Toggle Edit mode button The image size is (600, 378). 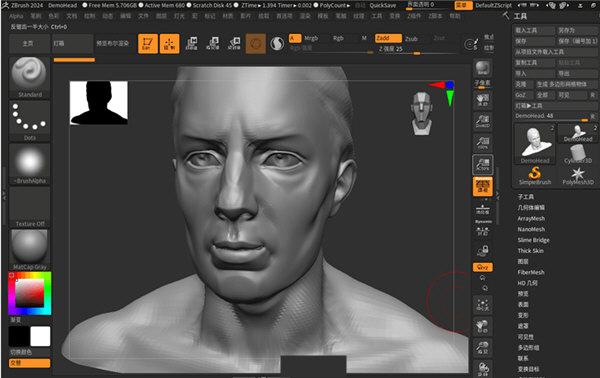pyautogui.click(x=148, y=43)
